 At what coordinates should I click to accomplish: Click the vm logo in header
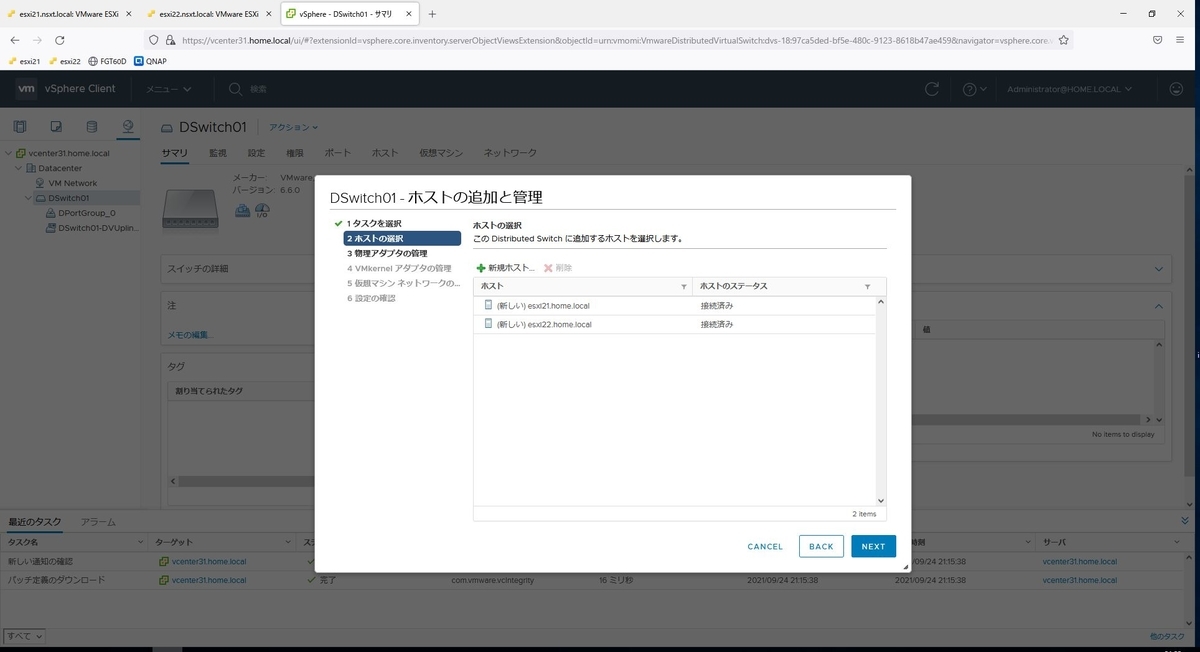click(x=27, y=89)
